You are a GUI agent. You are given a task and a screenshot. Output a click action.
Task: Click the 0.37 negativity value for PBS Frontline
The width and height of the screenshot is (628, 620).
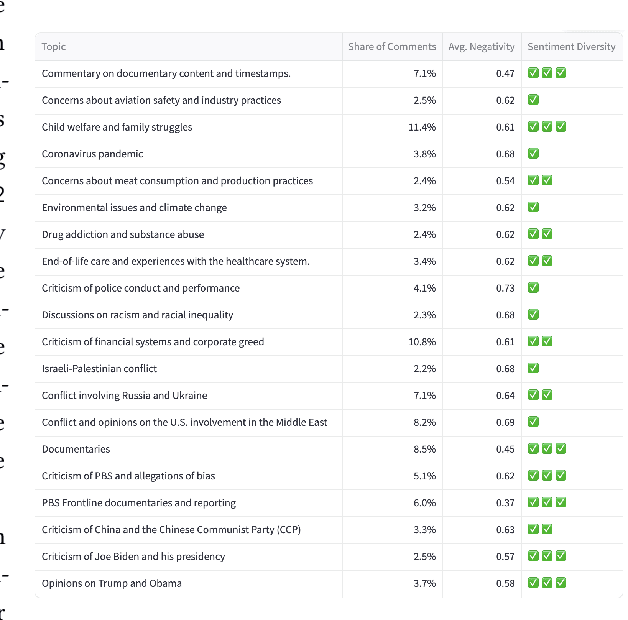[505, 503]
